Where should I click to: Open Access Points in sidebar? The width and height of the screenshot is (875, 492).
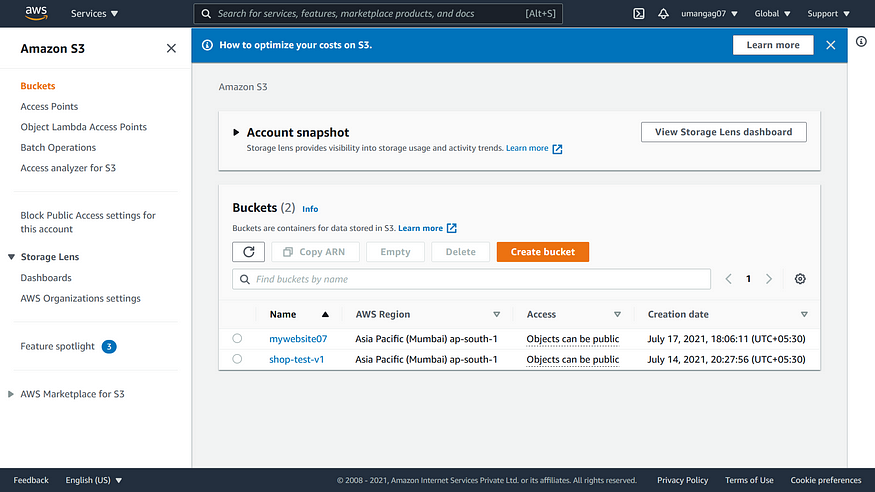pos(49,107)
